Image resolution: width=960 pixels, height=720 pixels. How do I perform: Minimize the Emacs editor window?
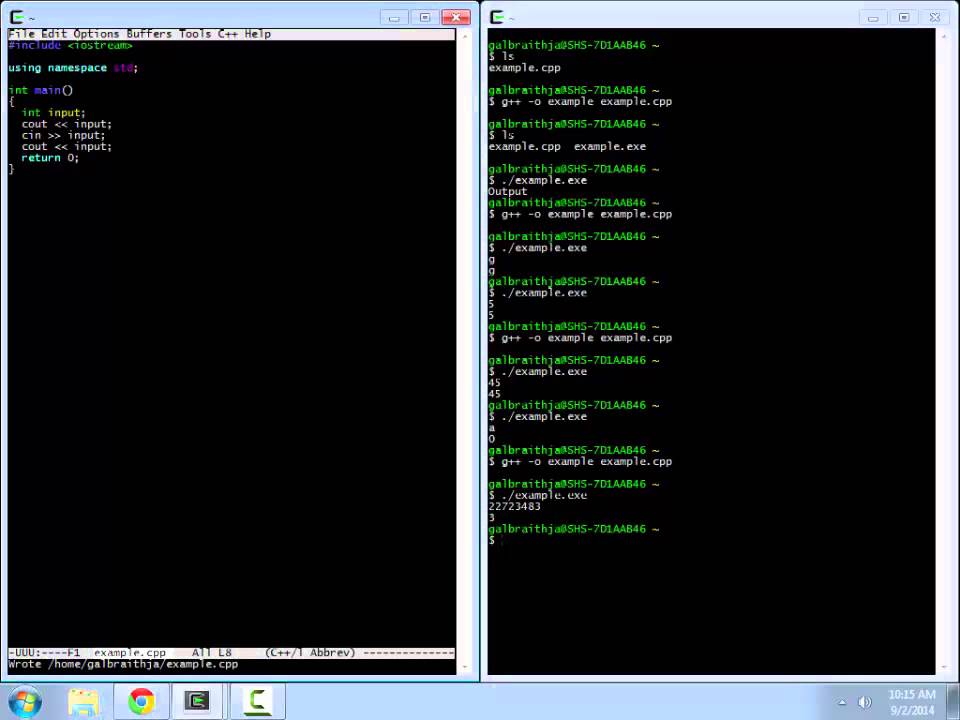394,17
